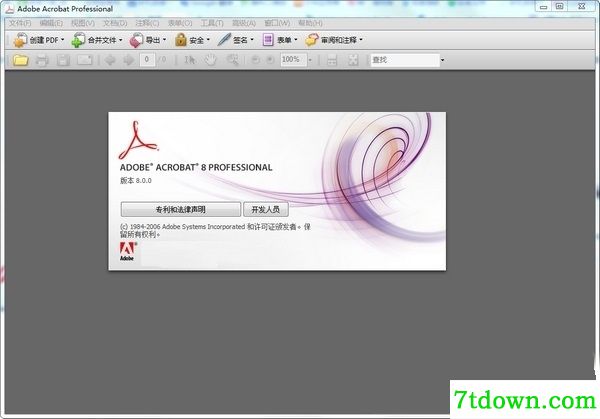
Task: Go to previous page arrow icon
Action: [110, 60]
